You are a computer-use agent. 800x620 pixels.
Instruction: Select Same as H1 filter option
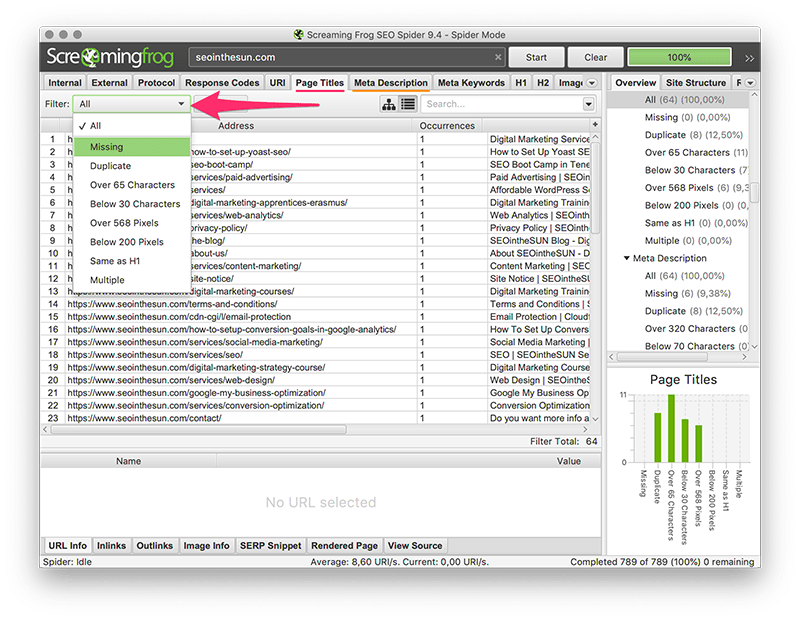click(132, 261)
